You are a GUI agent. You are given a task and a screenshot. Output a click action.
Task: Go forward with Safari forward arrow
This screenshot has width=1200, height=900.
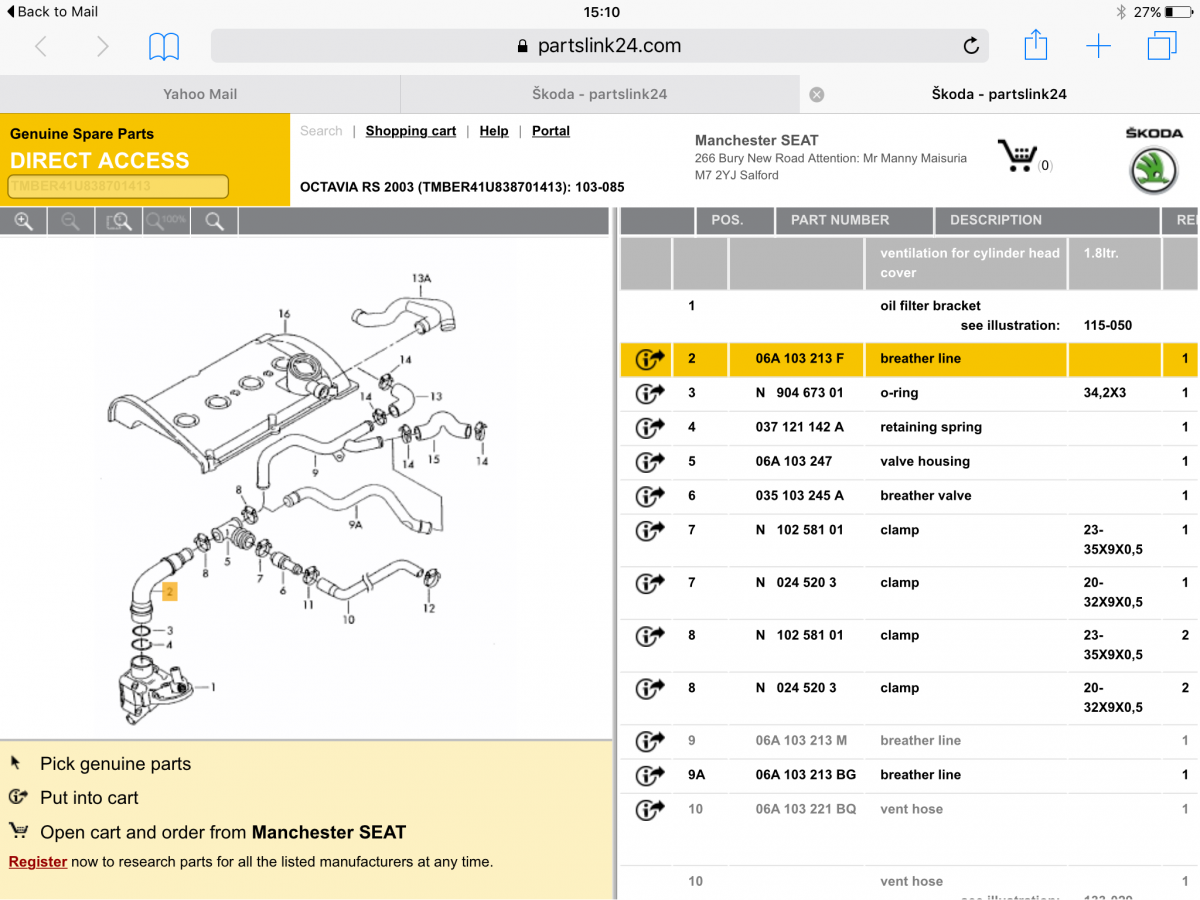(x=102, y=46)
